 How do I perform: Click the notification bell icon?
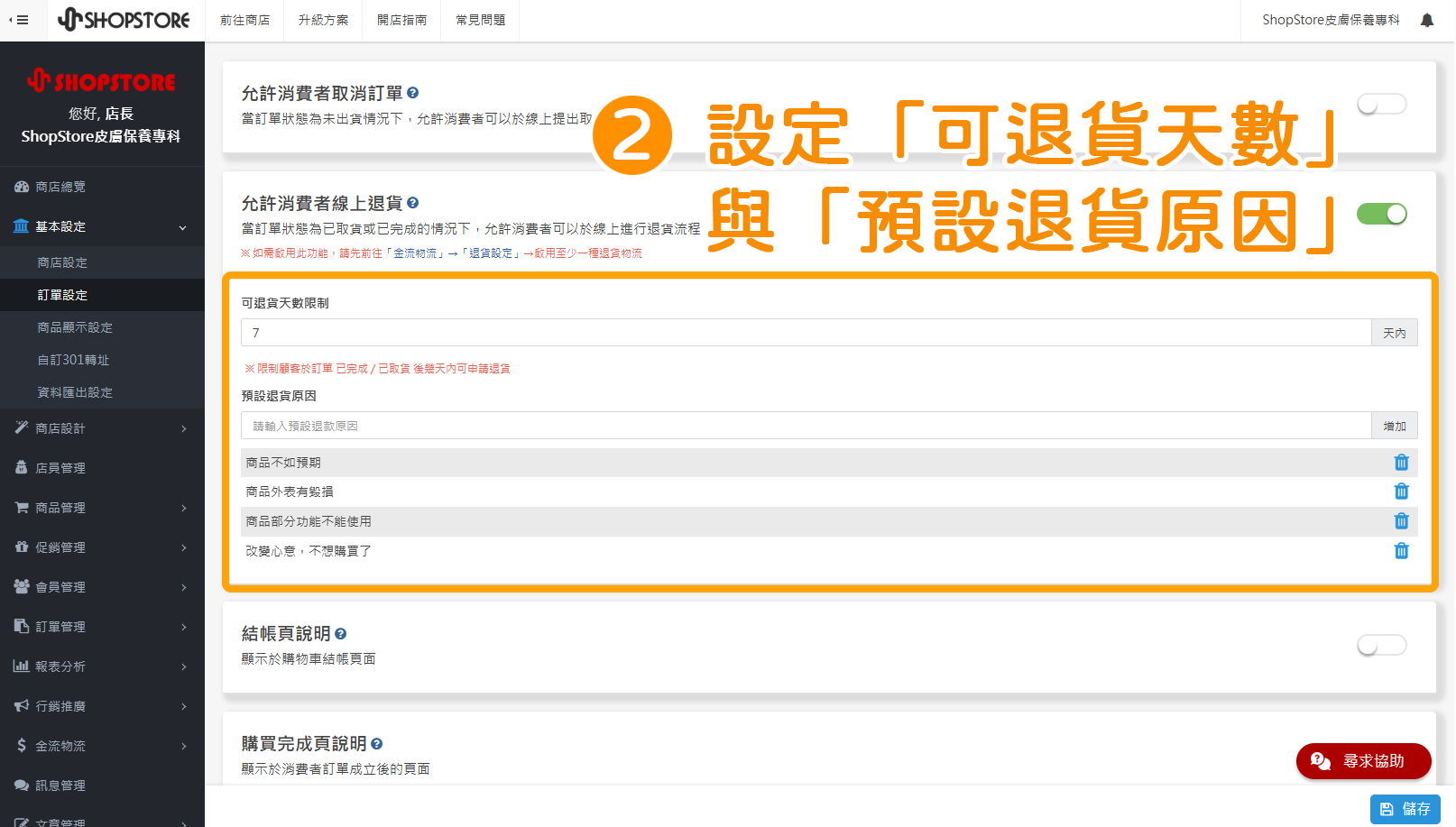(1426, 19)
